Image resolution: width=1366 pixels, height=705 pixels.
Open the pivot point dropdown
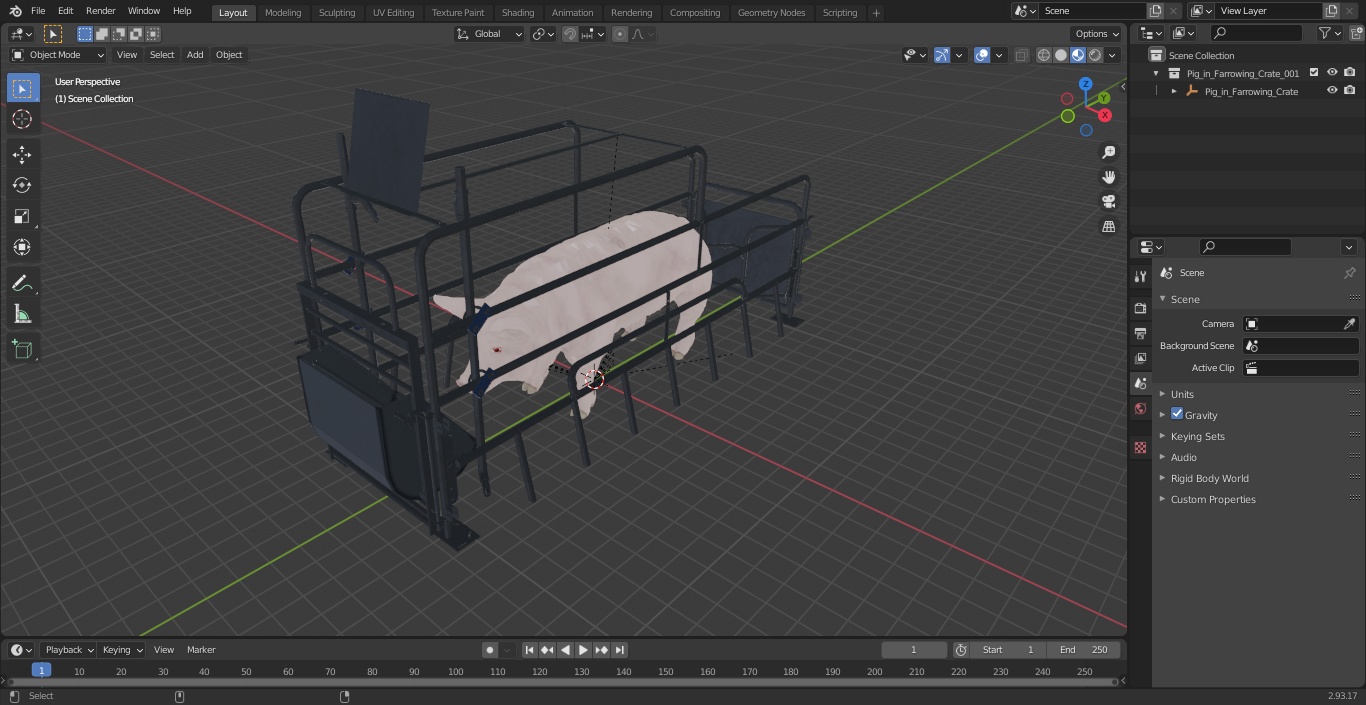click(543, 34)
